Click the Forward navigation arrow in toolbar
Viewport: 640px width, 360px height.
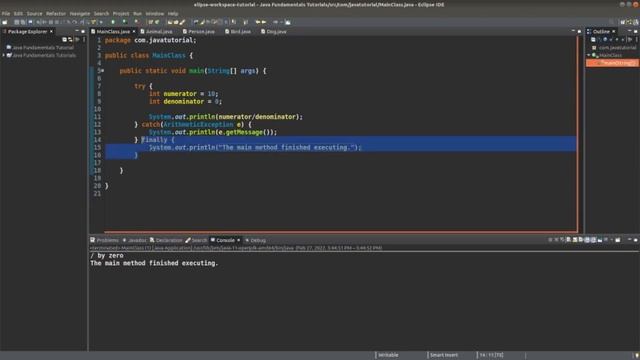pos(264,22)
